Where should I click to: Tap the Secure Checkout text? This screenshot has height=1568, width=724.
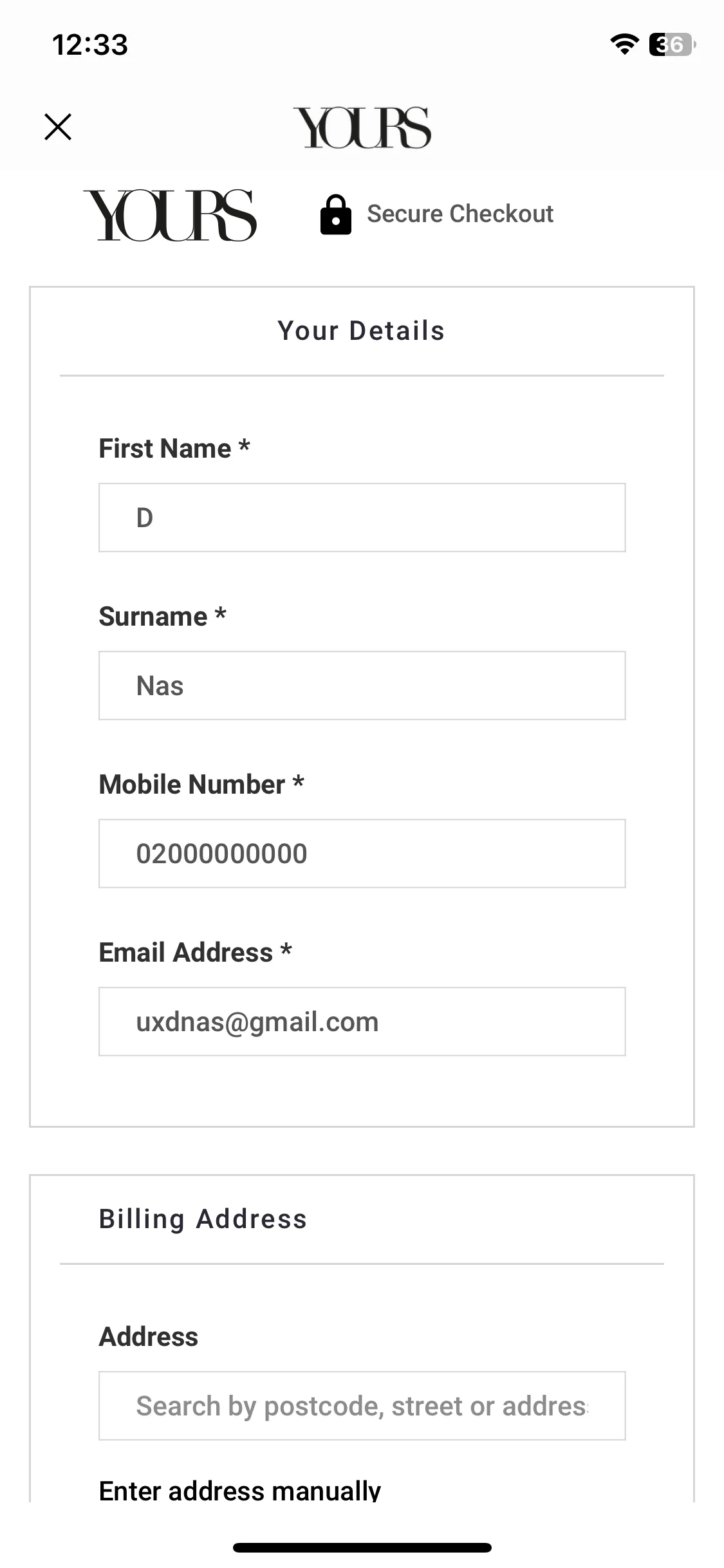(x=460, y=214)
